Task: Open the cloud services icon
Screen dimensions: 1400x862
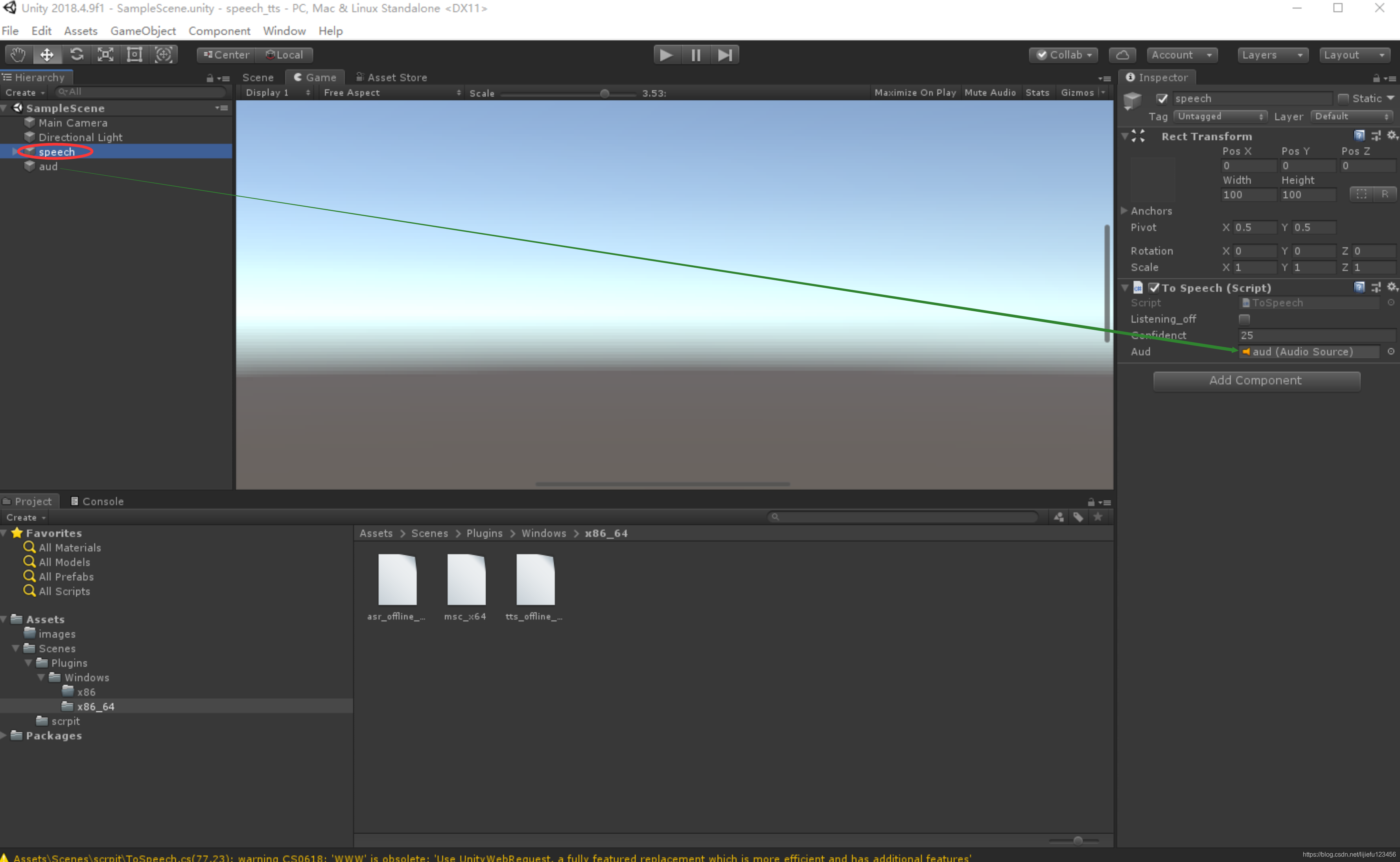Action: click(x=1122, y=55)
